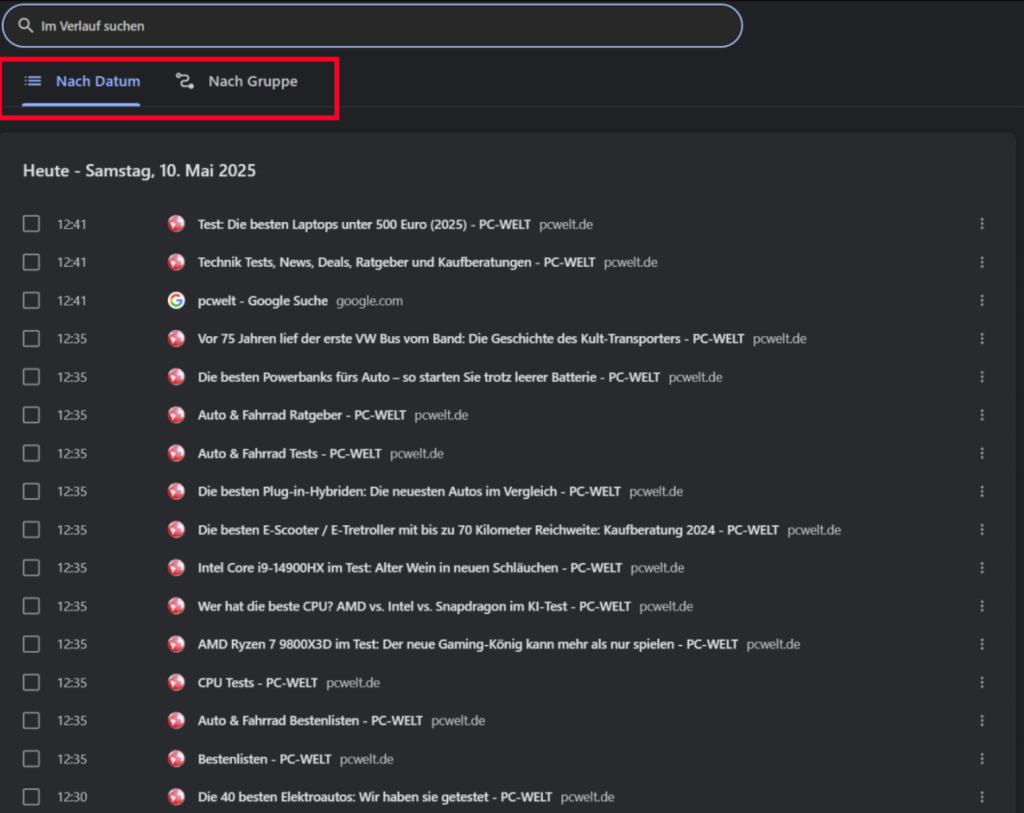Viewport: 1024px width, 813px height.
Task: Click into the Im Verlauf suchen field
Action: pyautogui.click(x=380, y=26)
